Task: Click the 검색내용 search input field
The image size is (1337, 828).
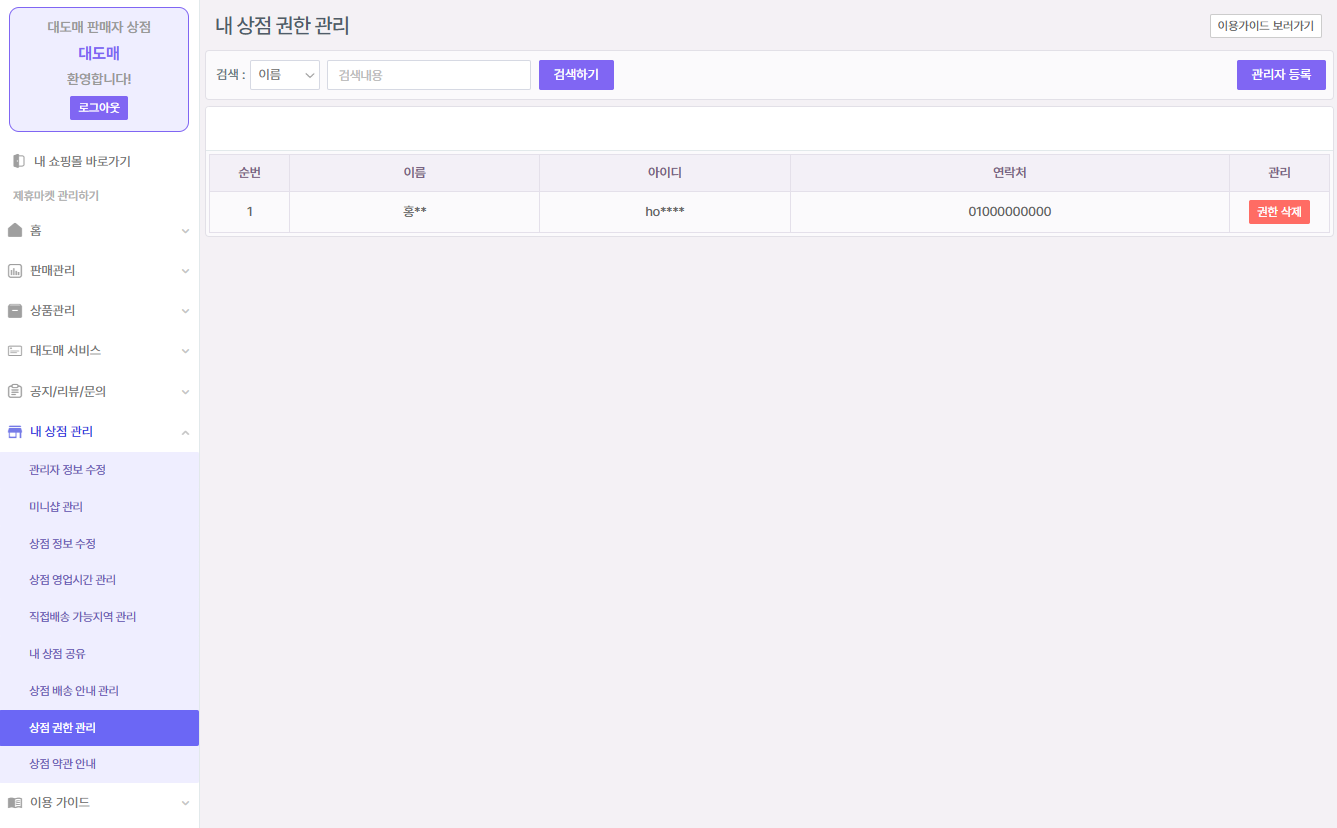Action: tap(428, 75)
